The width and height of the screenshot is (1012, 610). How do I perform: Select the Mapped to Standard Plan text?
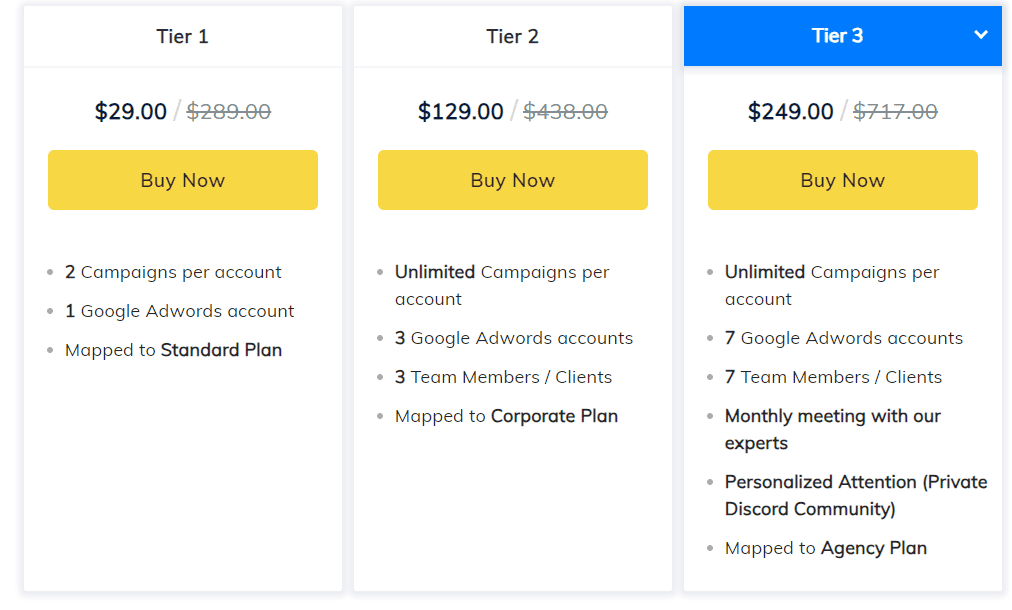[173, 350]
